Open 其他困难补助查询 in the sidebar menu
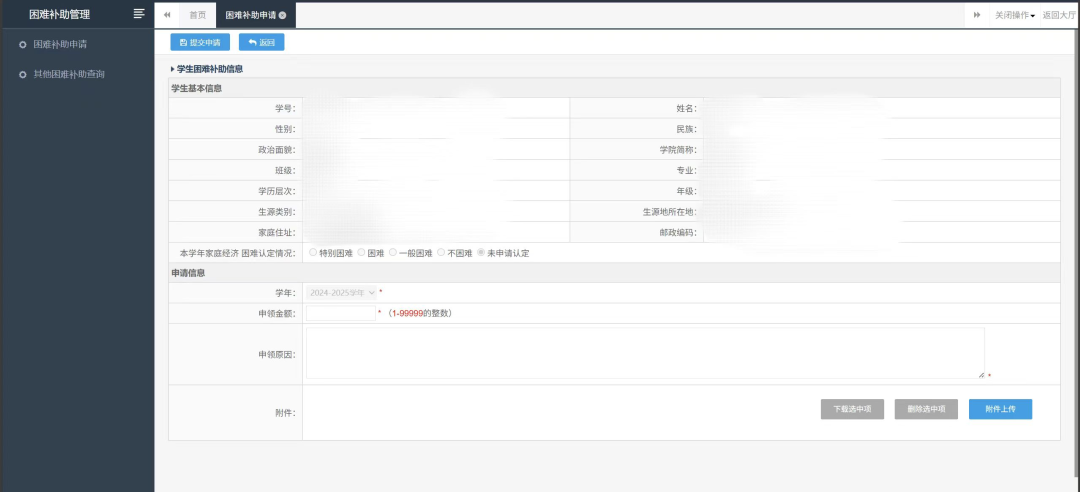1080x492 pixels. click(70, 74)
